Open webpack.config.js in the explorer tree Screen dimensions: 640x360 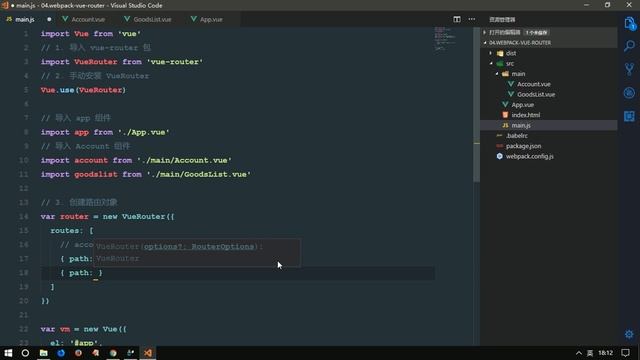529,156
